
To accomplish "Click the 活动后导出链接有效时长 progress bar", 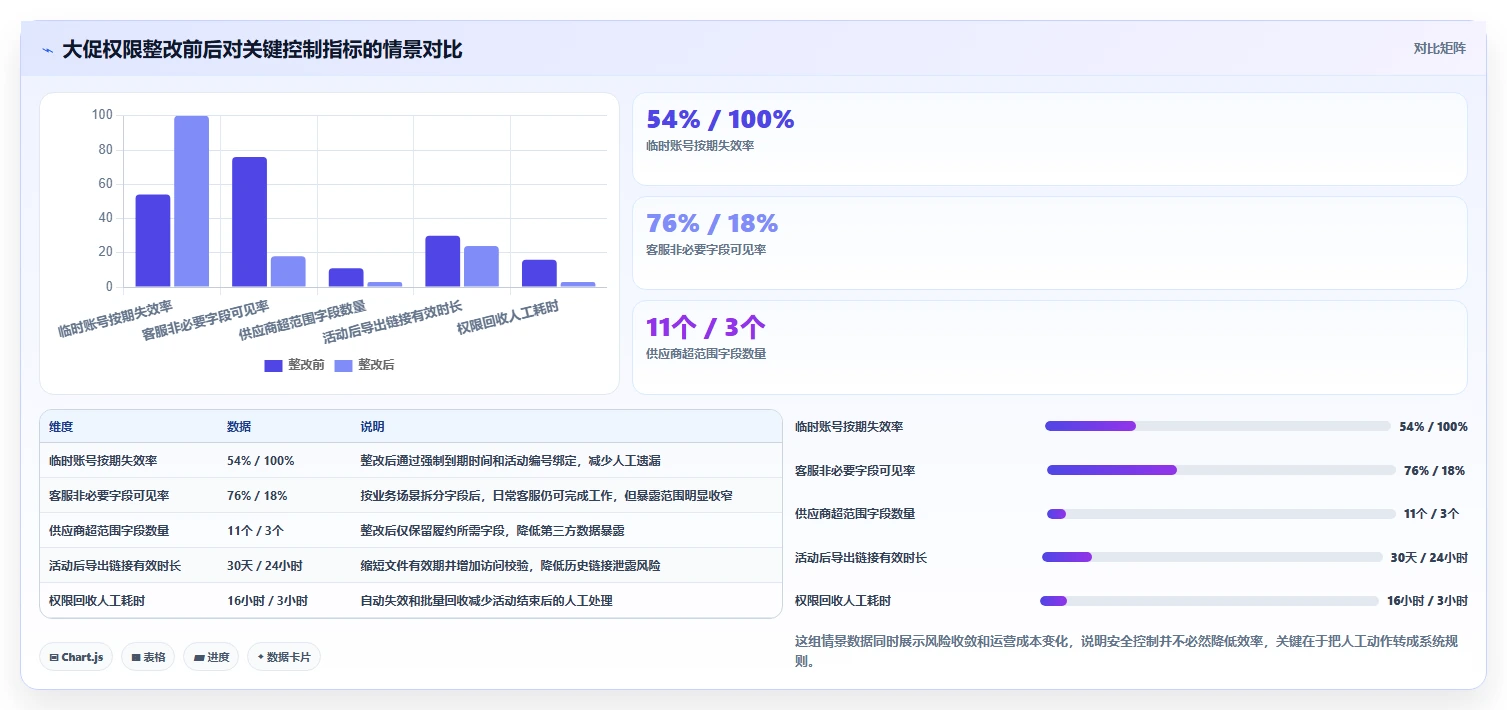I will 1212,557.
